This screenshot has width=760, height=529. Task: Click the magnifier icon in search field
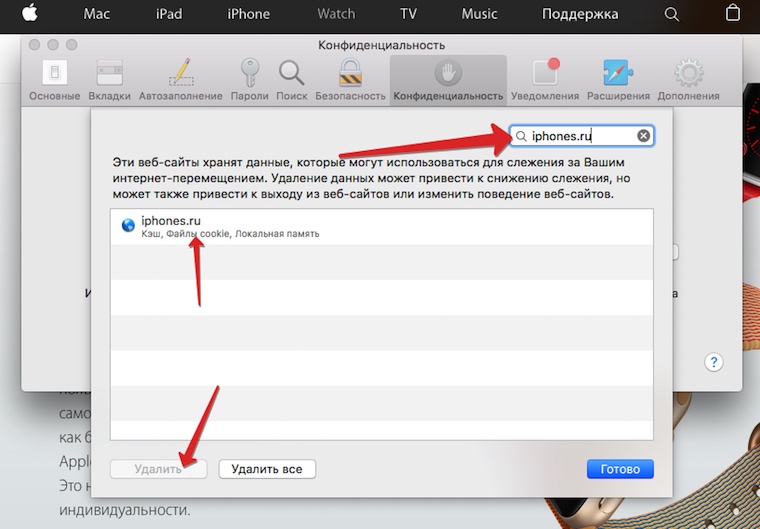tap(521, 136)
